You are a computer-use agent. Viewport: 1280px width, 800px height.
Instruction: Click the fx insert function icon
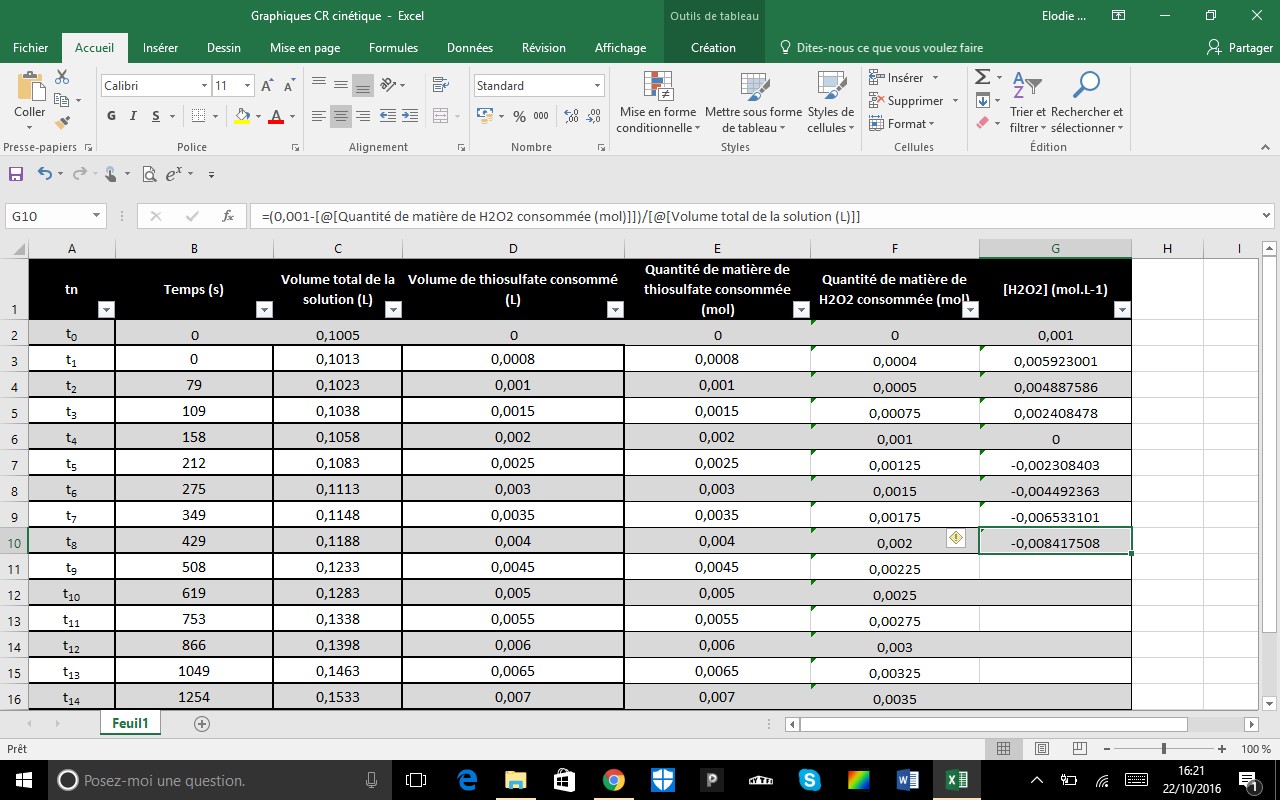(x=228, y=216)
